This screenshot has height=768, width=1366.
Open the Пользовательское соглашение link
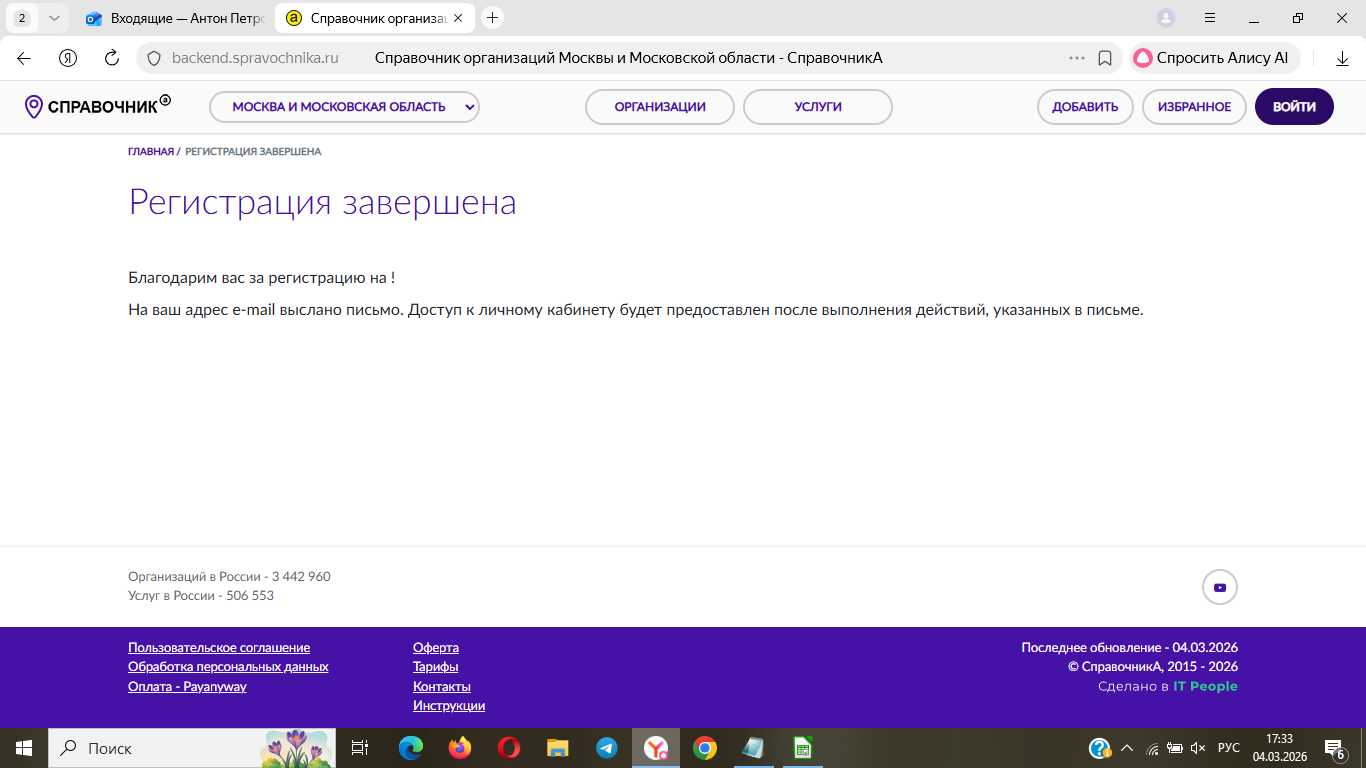pos(219,648)
